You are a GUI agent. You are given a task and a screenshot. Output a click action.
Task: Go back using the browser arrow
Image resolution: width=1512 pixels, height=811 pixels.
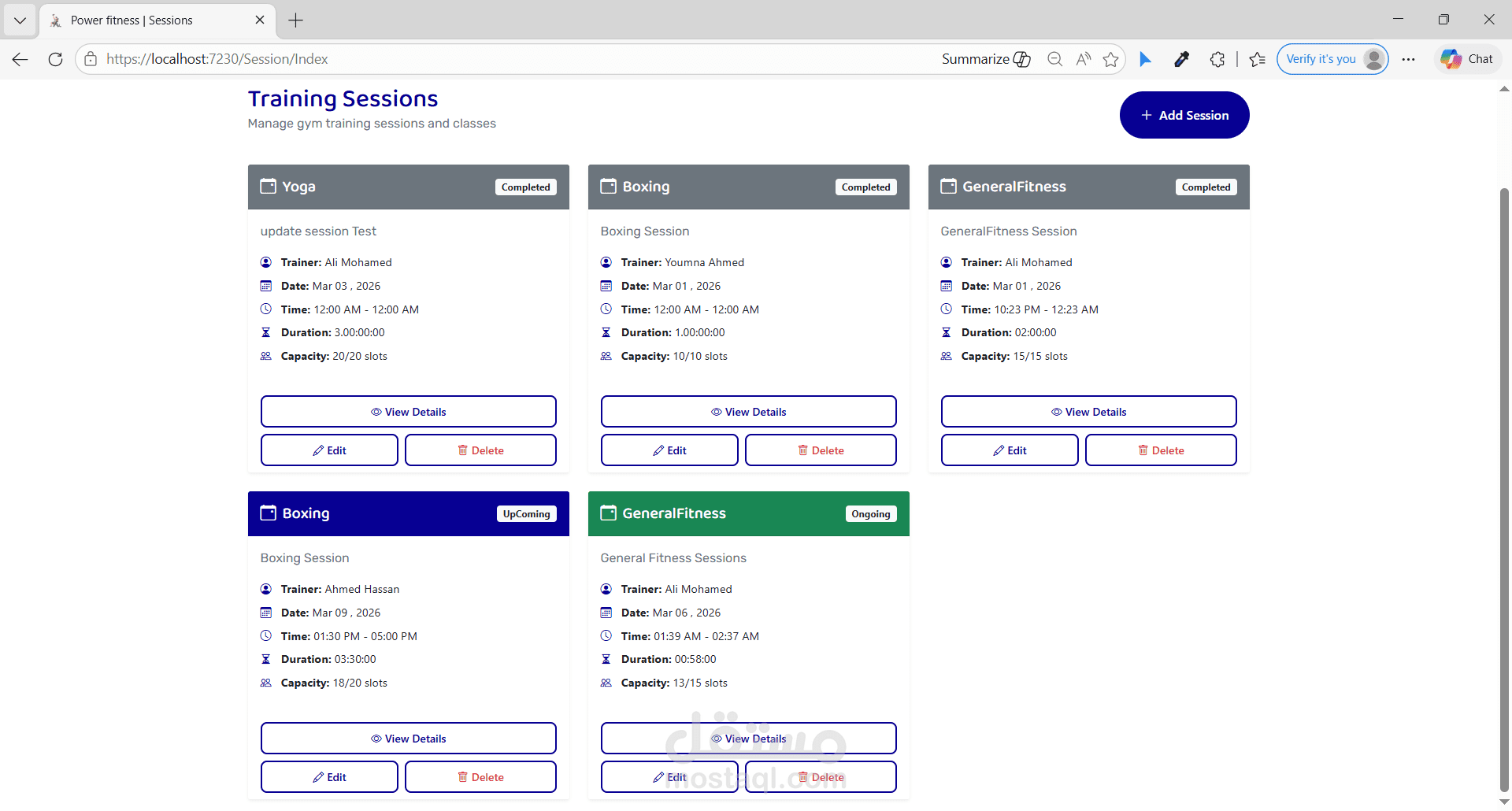[20, 59]
